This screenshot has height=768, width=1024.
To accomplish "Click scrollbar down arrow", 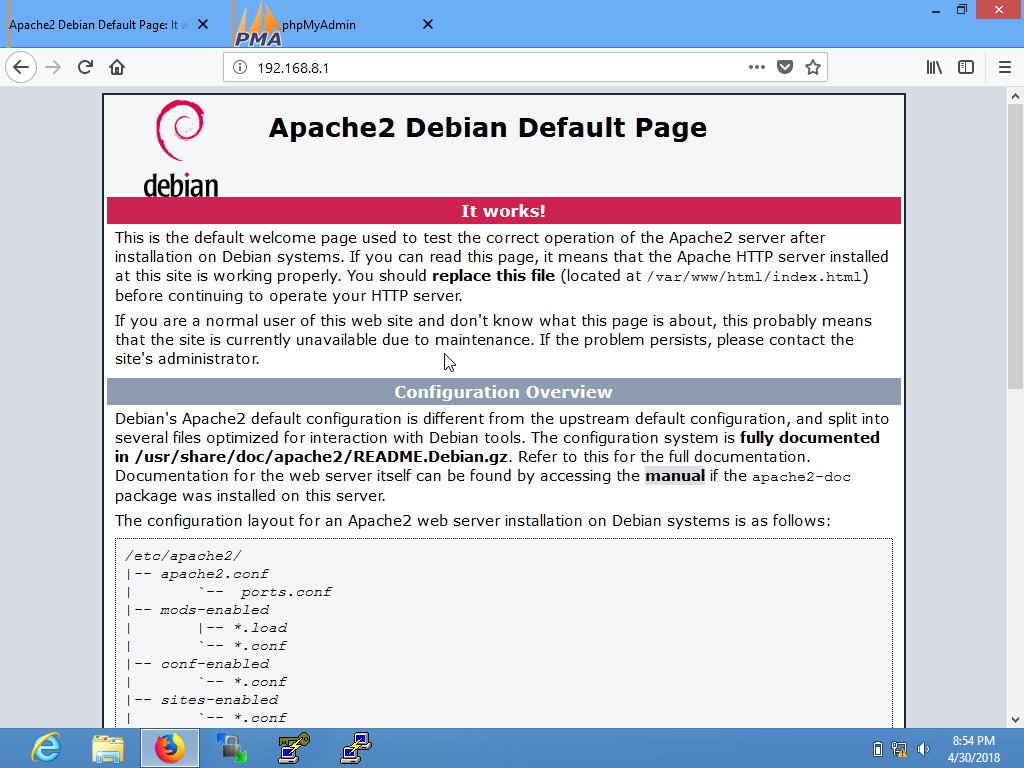I will point(1015,720).
